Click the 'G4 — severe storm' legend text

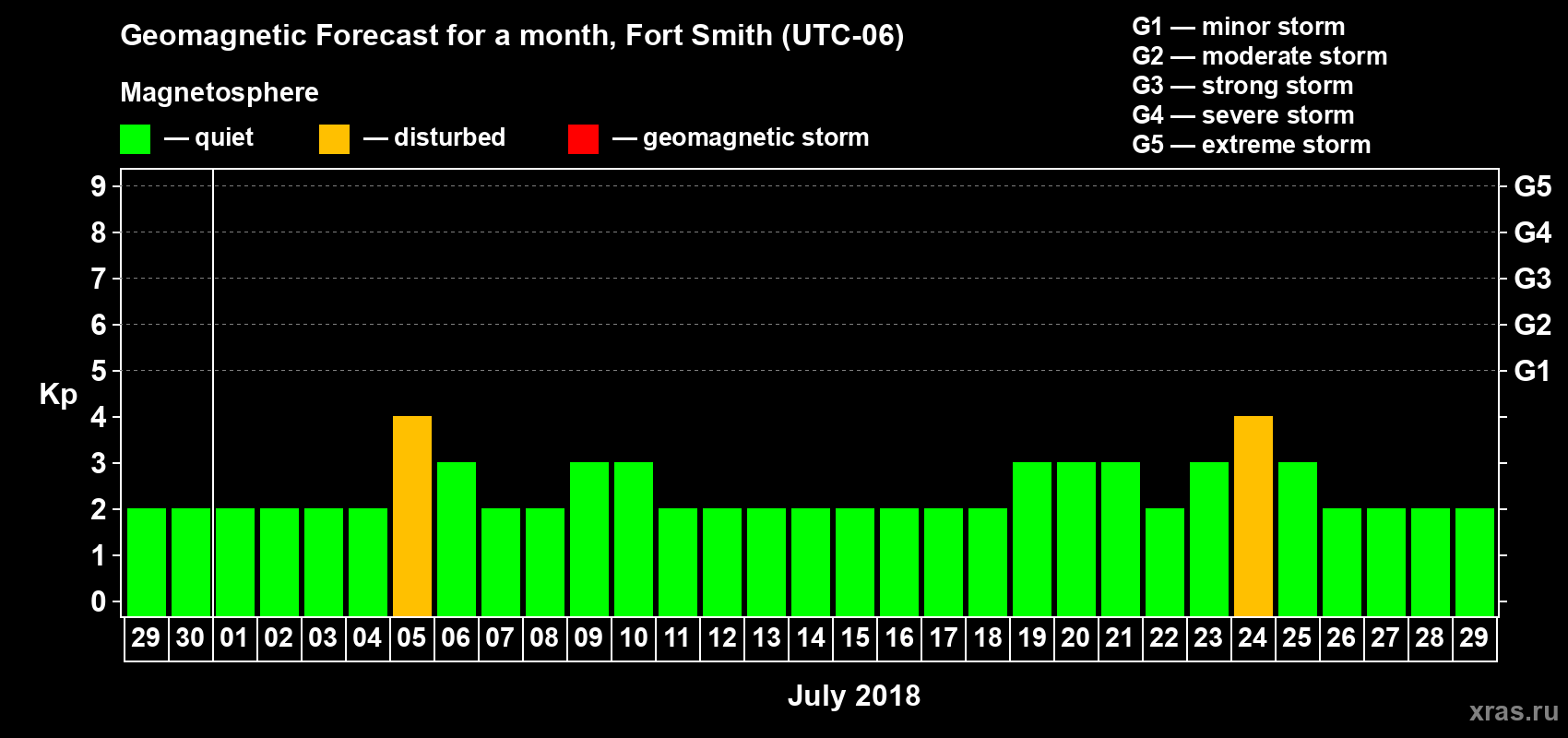[x=1243, y=115]
